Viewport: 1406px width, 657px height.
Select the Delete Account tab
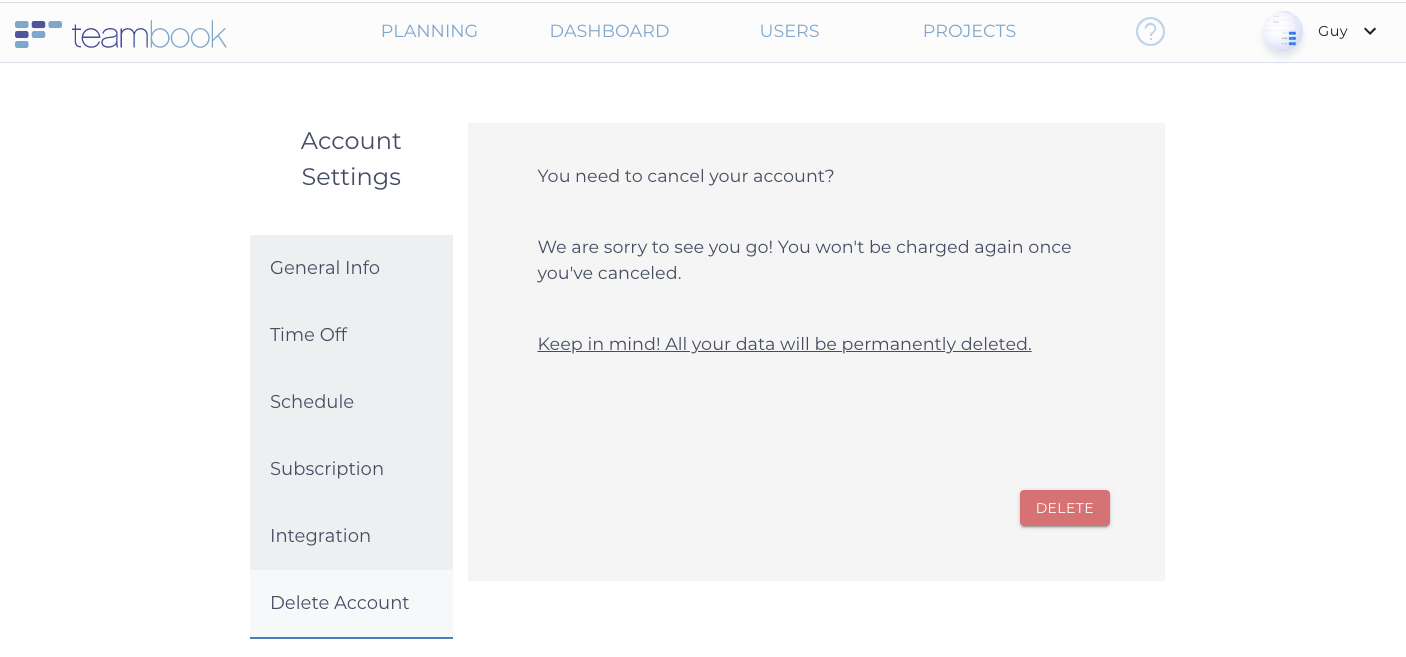tap(340, 603)
